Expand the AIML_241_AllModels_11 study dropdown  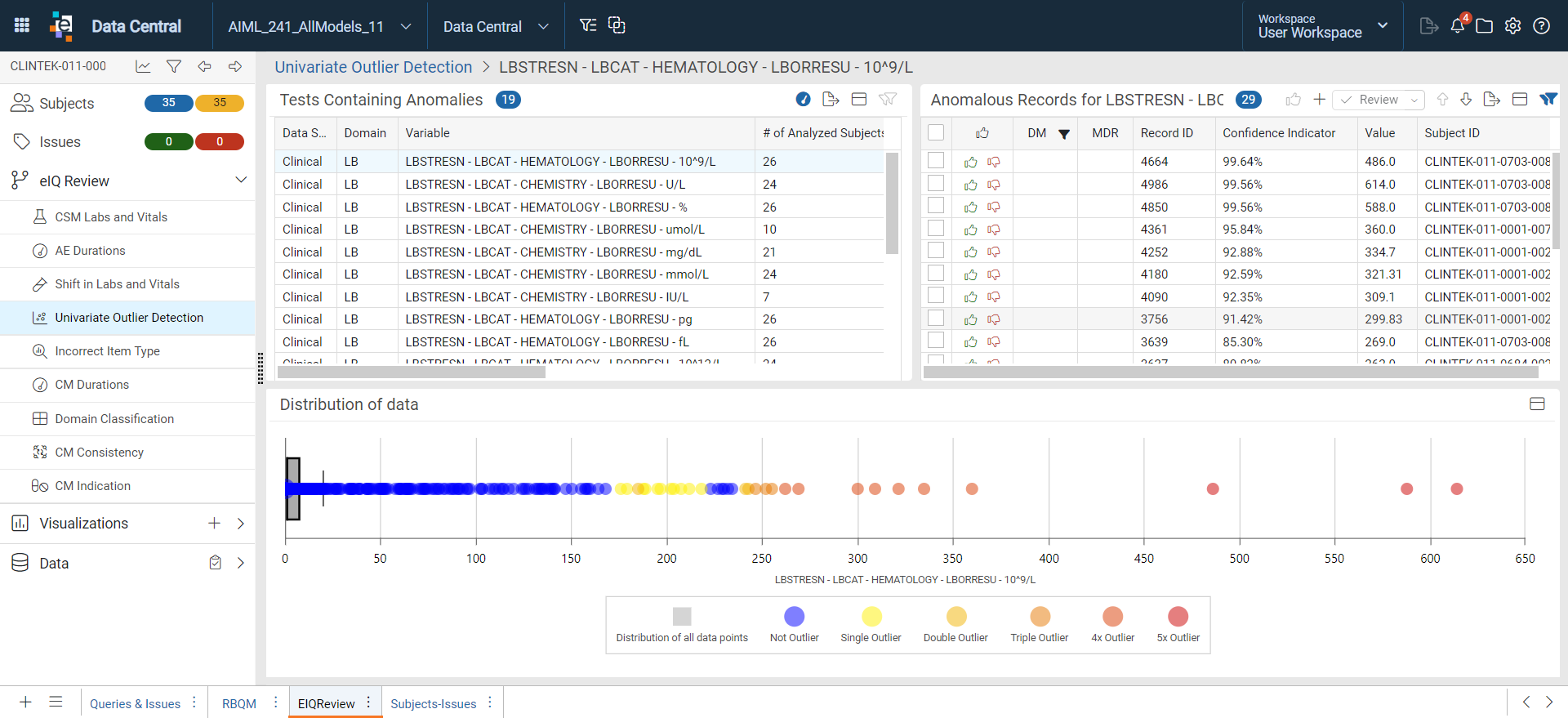pos(405,26)
